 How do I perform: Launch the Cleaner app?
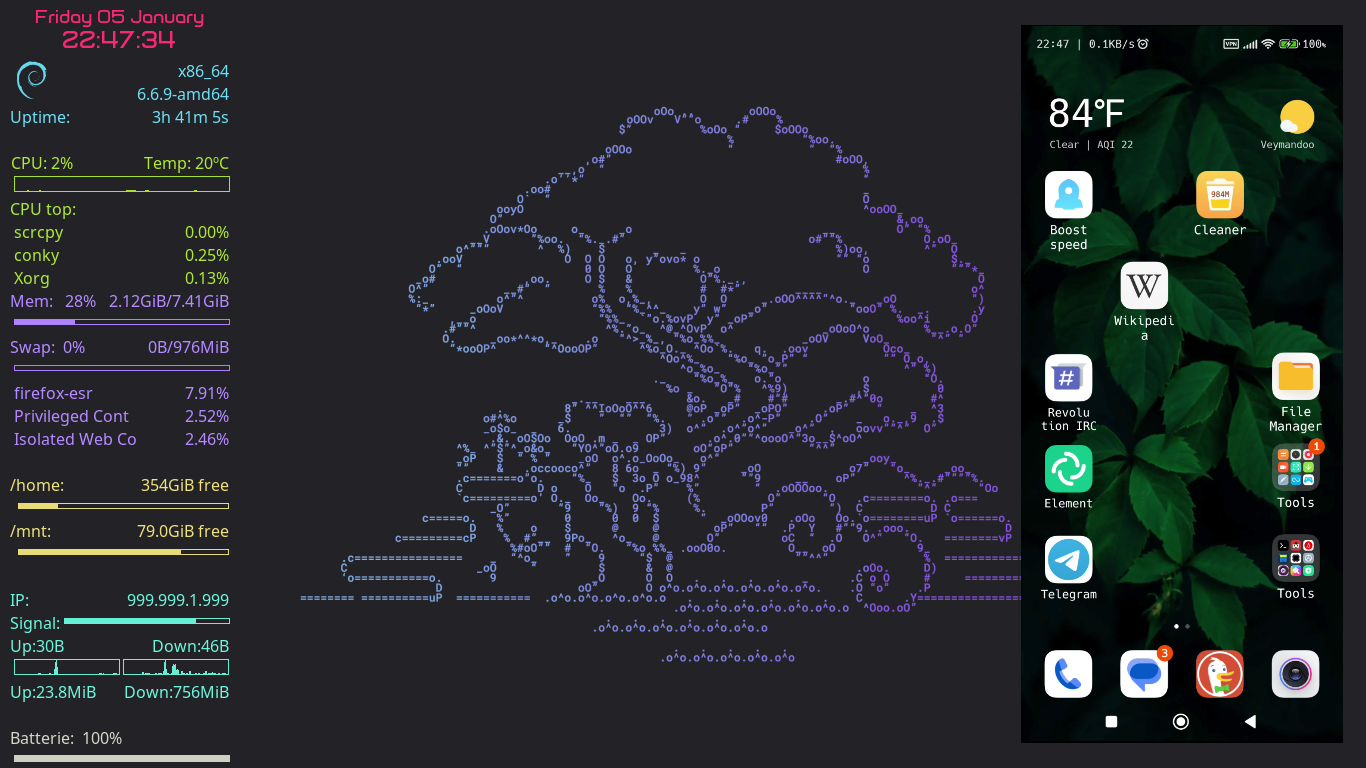click(1219, 195)
